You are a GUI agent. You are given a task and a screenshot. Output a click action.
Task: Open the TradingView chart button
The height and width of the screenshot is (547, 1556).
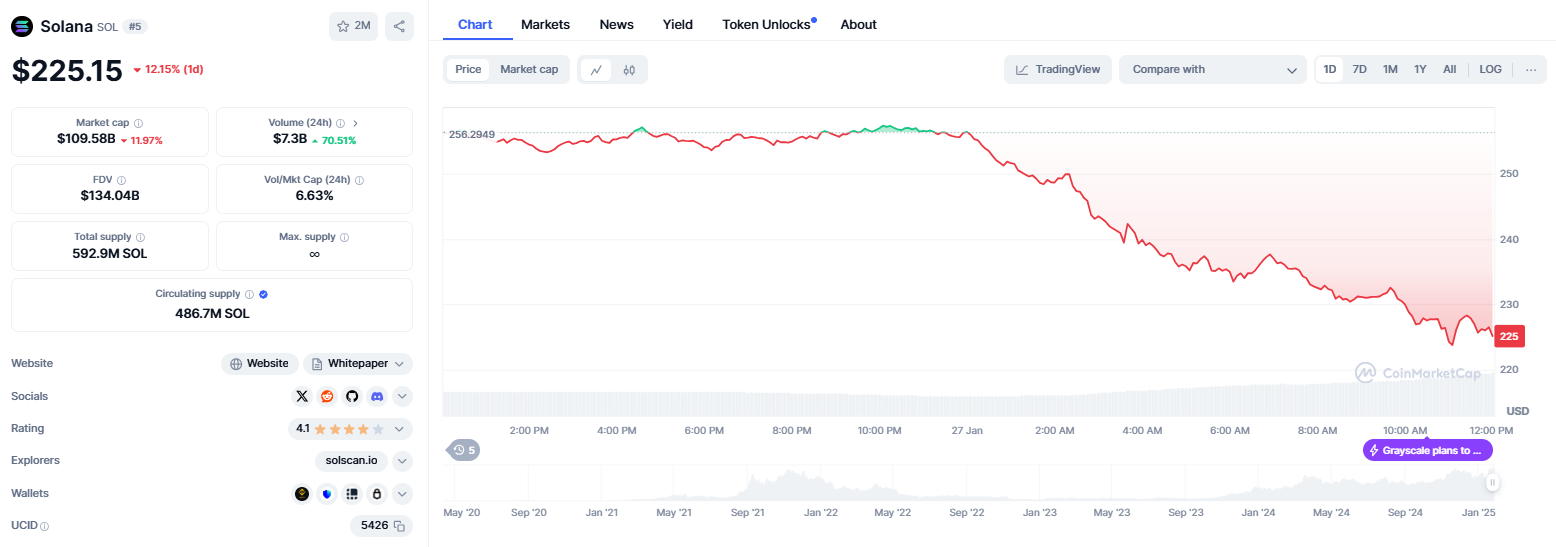(x=1058, y=69)
